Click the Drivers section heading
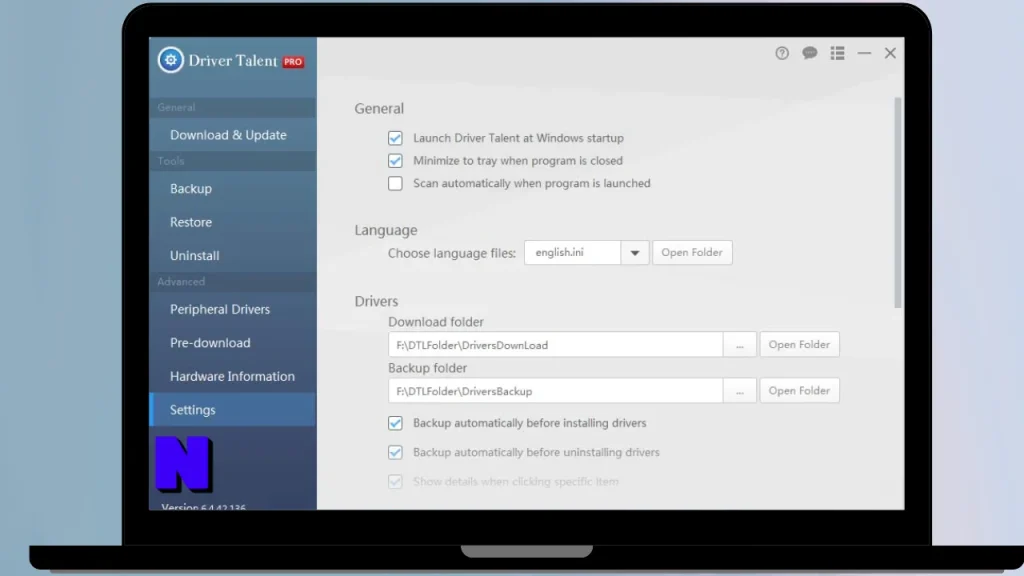Image resolution: width=1024 pixels, height=576 pixels. tap(376, 301)
